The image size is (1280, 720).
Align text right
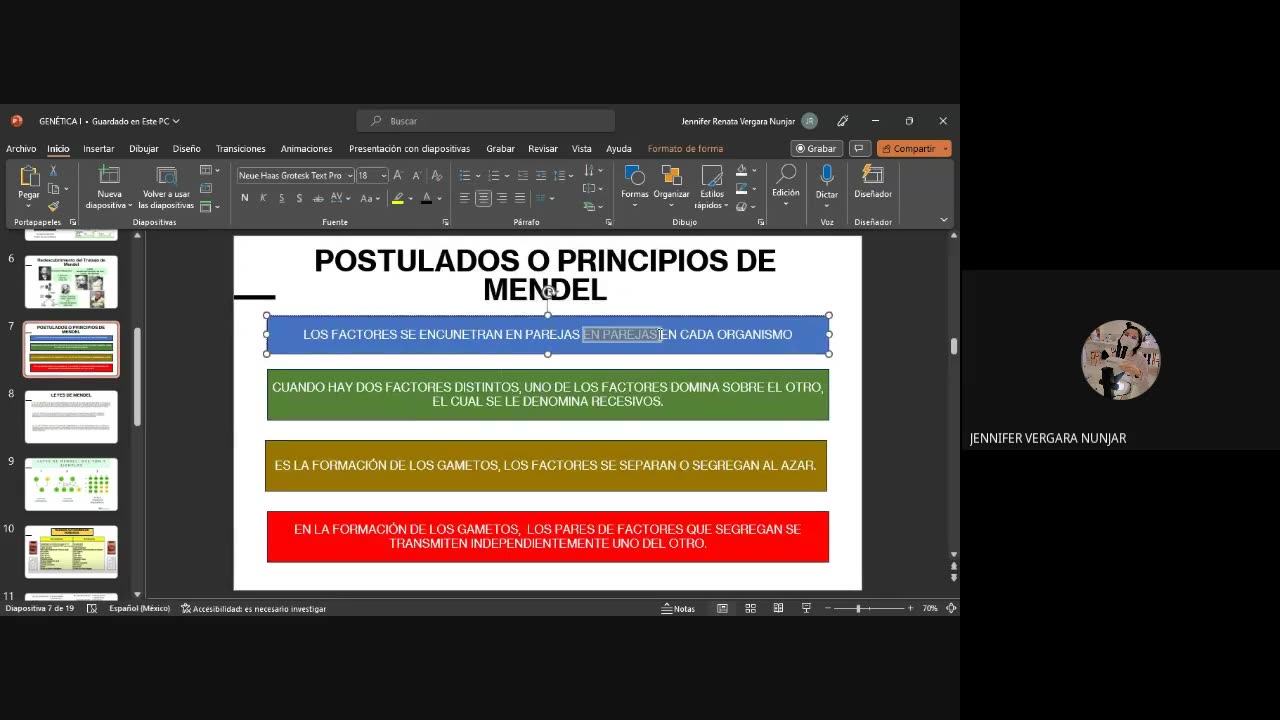coord(502,198)
